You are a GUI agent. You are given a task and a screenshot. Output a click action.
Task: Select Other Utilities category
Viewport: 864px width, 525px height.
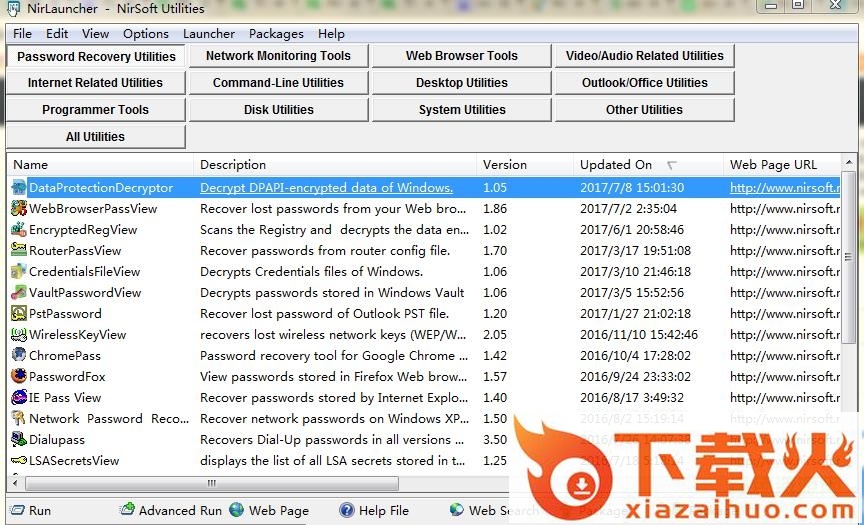(645, 110)
